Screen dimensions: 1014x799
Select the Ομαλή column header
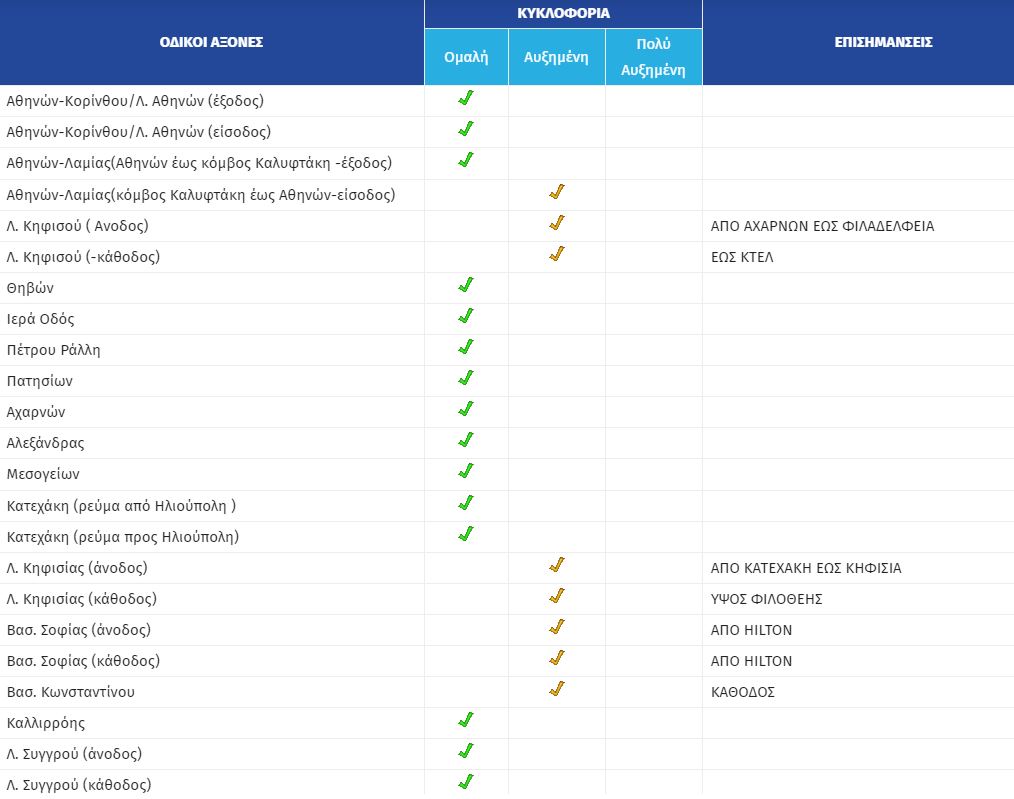point(466,57)
